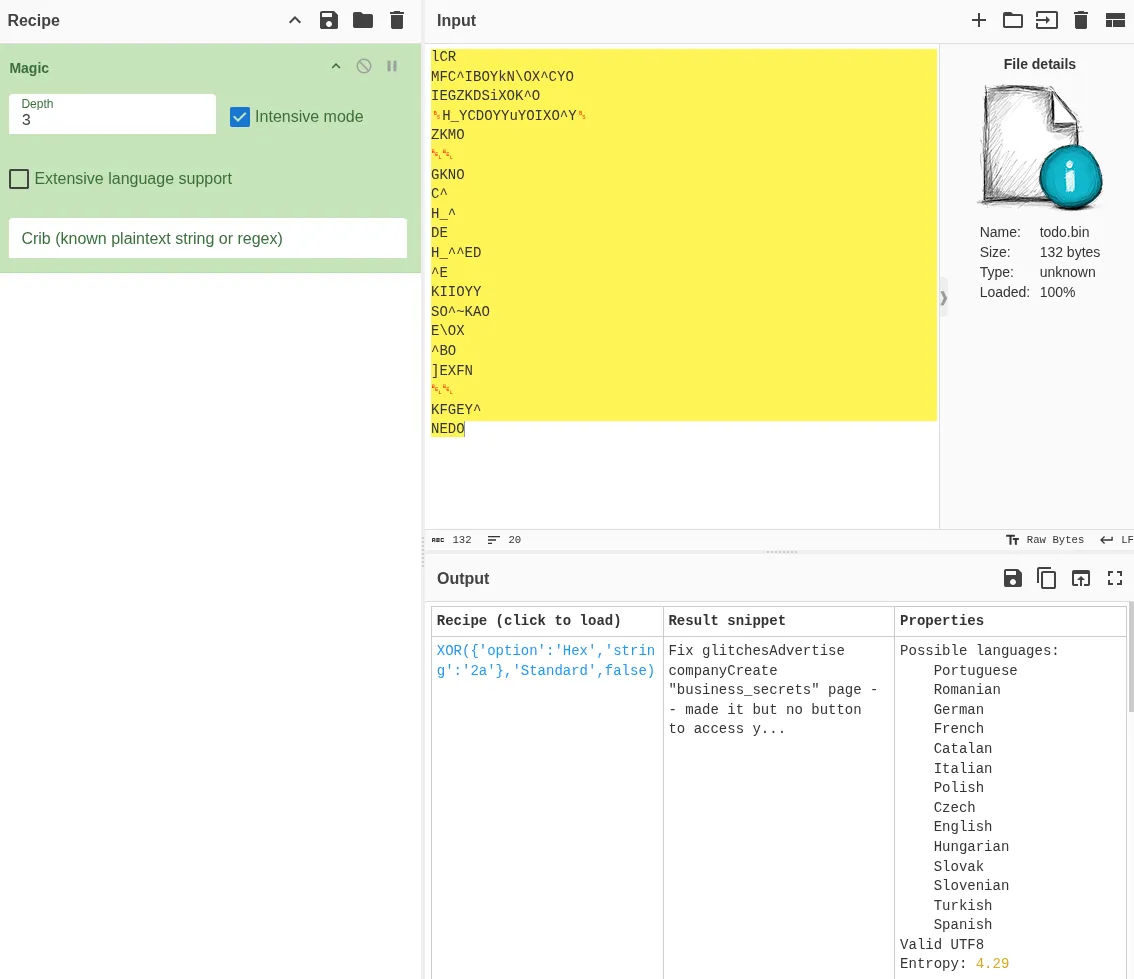
Task: Collapse the Magic operation options
Action: tap(336, 66)
